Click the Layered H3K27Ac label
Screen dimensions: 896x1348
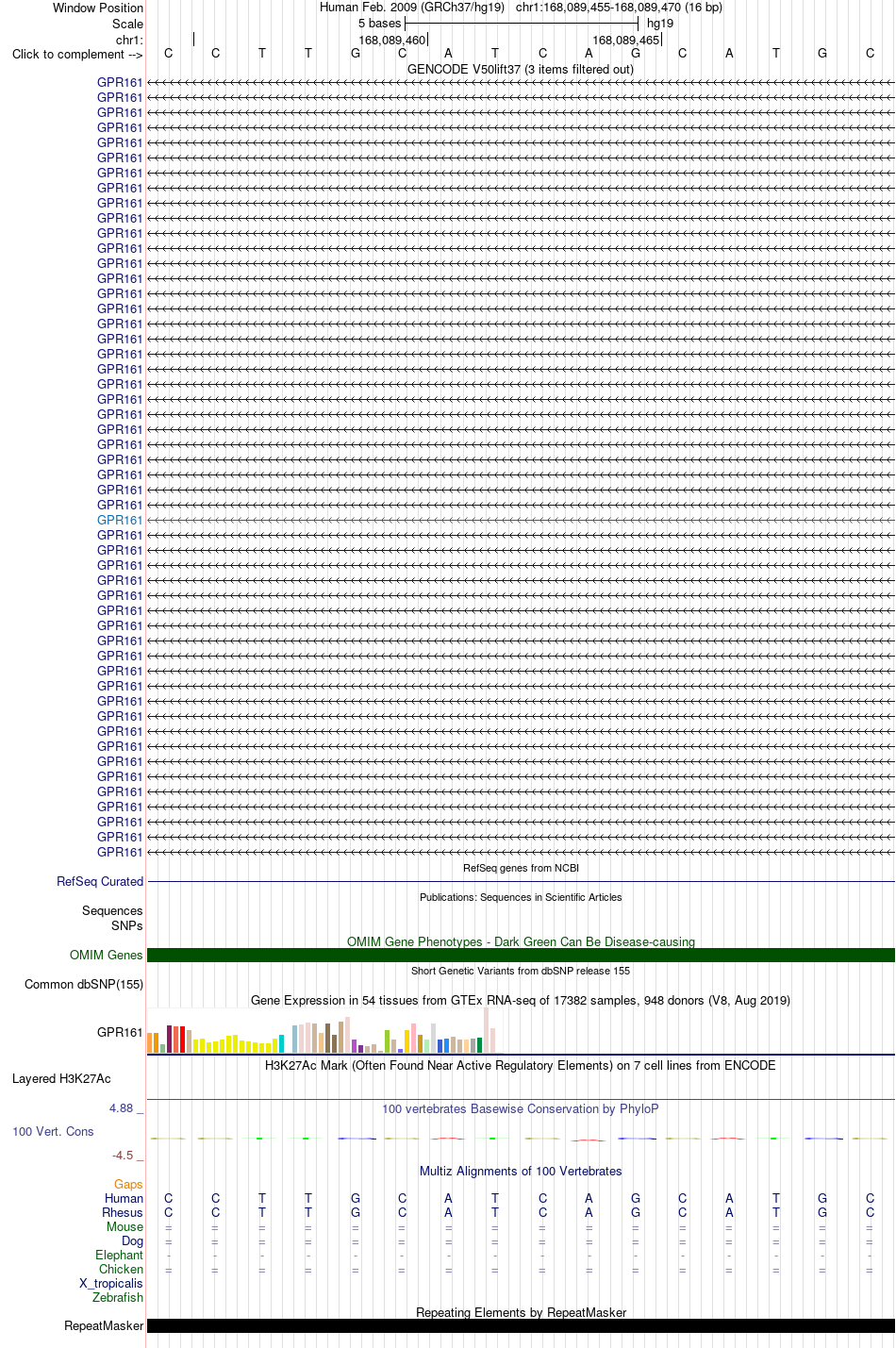[x=61, y=1078]
